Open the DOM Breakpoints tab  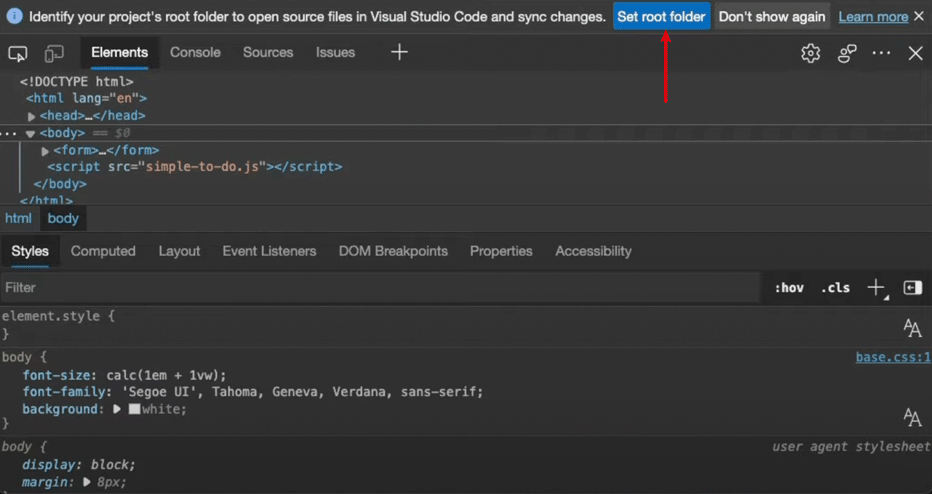pos(393,251)
